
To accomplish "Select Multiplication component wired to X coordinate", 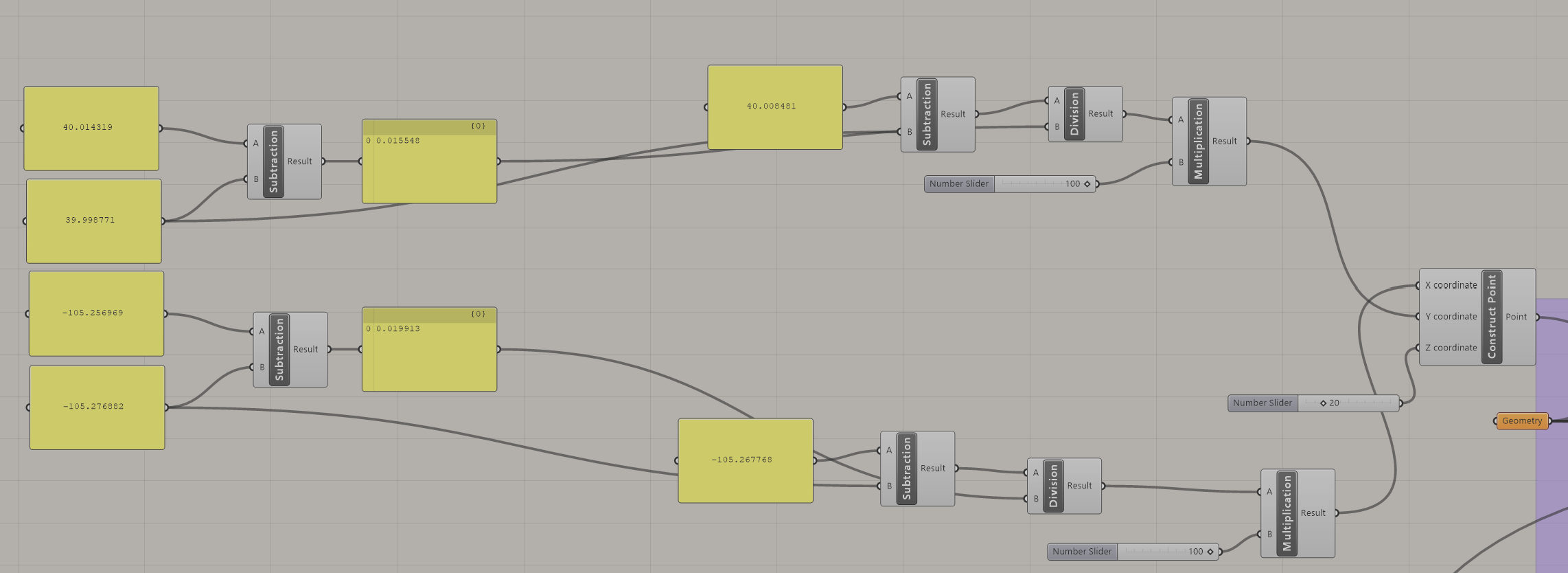I will pos(1298,513).
